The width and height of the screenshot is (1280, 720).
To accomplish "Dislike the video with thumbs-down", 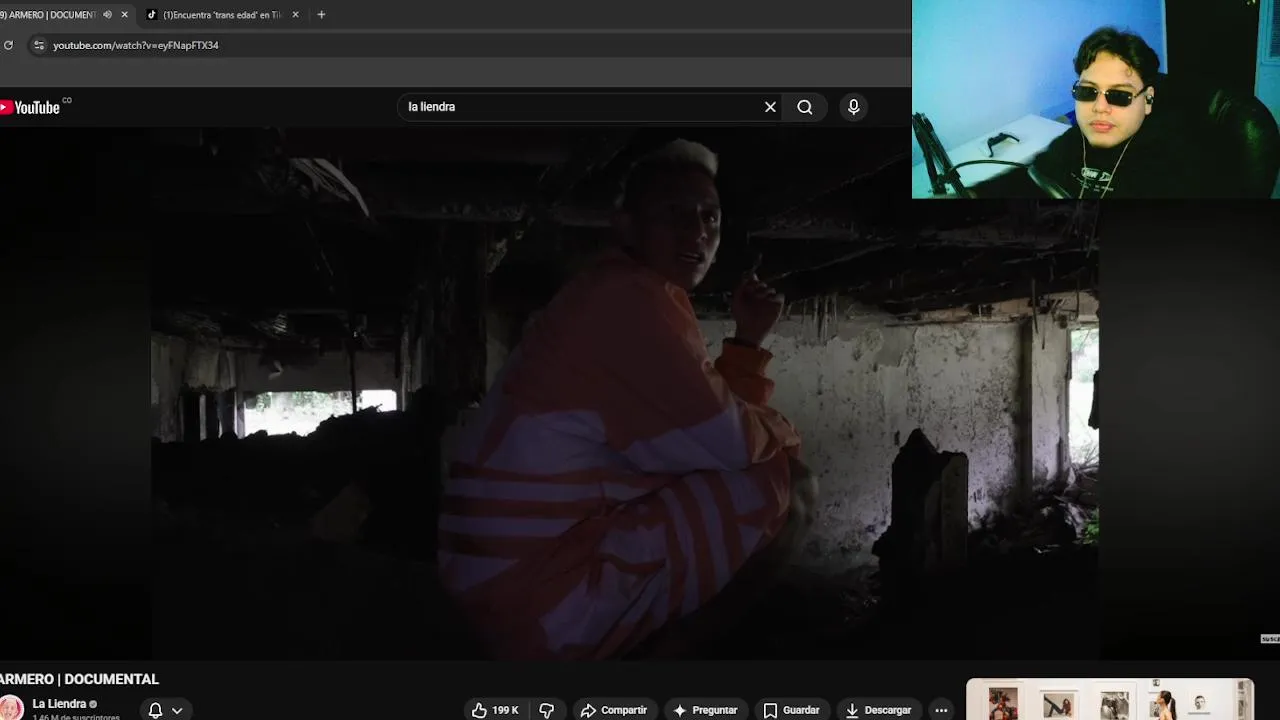I will [x=547, y=710].
